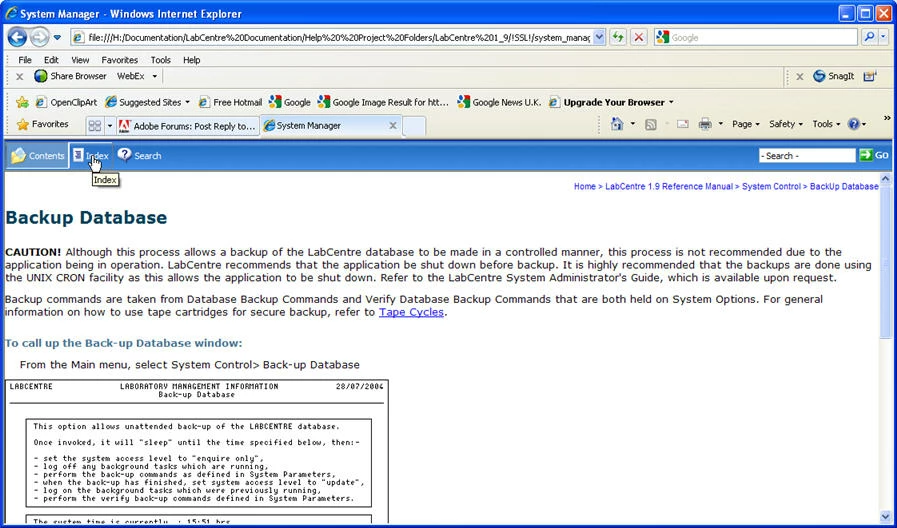Click the browser Back arrow button
The width and height of the screenshot is (897, 528).
(x=17, y=38)
